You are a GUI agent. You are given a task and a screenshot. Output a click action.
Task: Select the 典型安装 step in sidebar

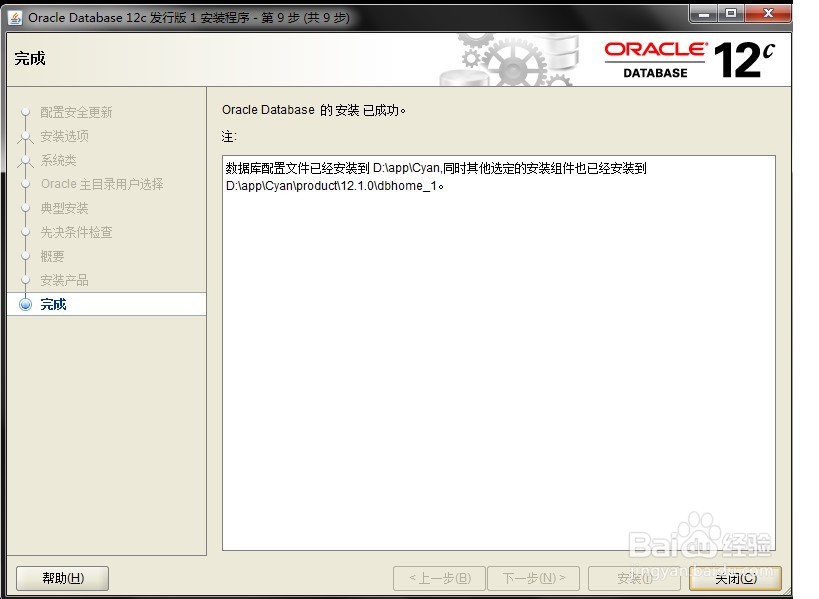pos(65,208)
